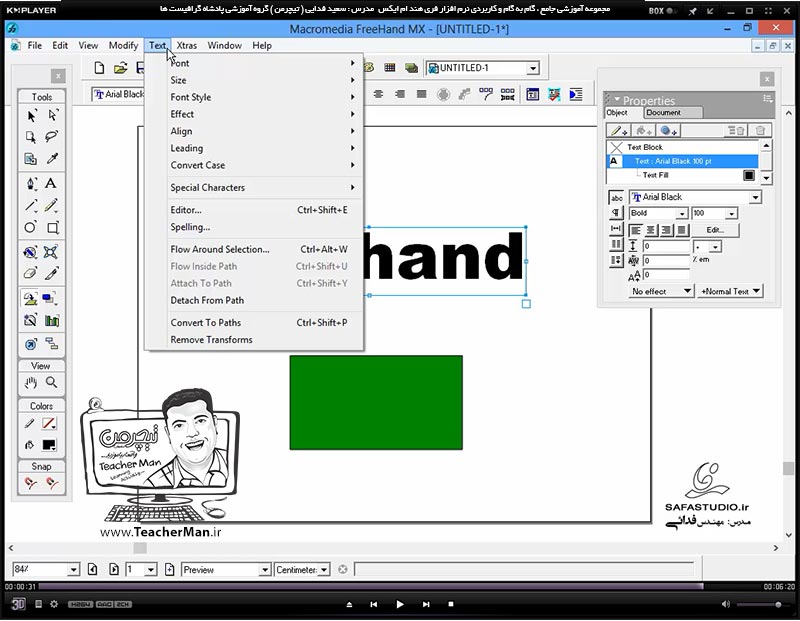Click the Character (abc) settings icon
The height and width of the screenshot is (621, 800).
click(x=616, y=198)
